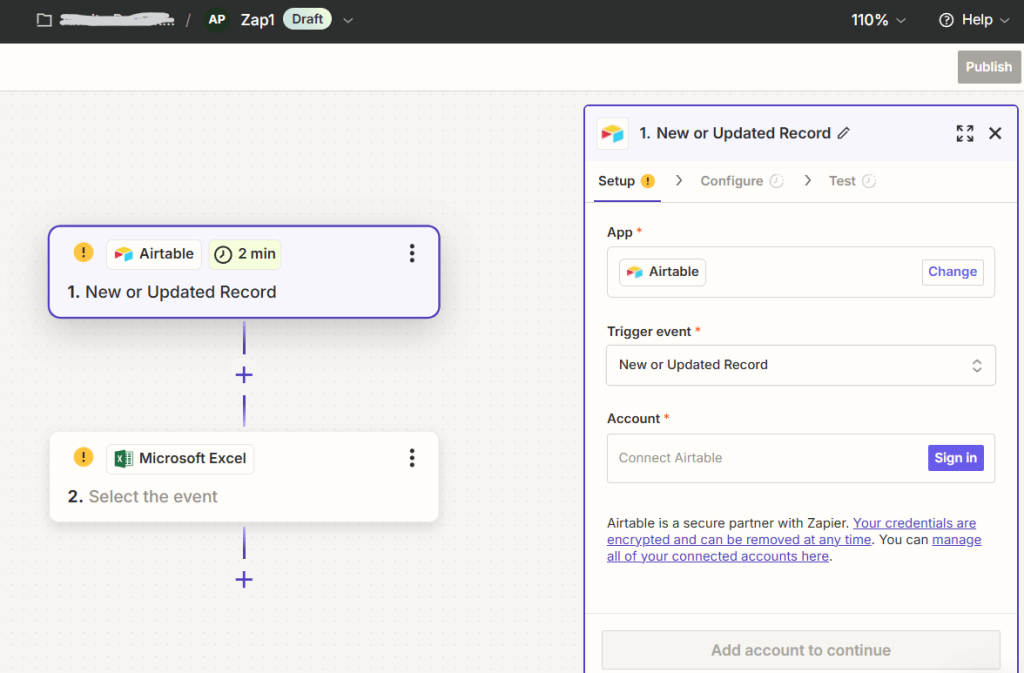Switch to the Setup tab
Image resolution: width=1024 pixels, height=673 pixels.
(x=626, y=181)
